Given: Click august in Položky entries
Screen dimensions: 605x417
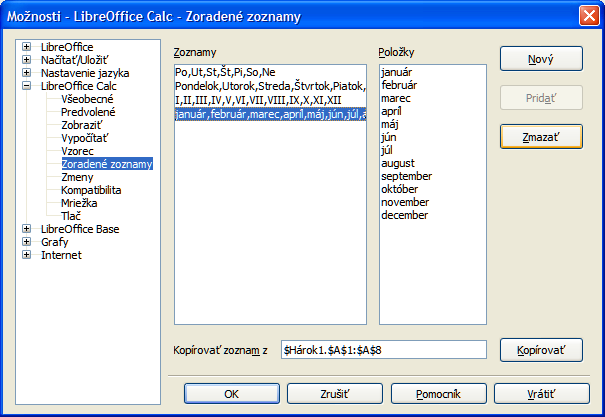Looking at the screenshot, I should pos(398,163).
